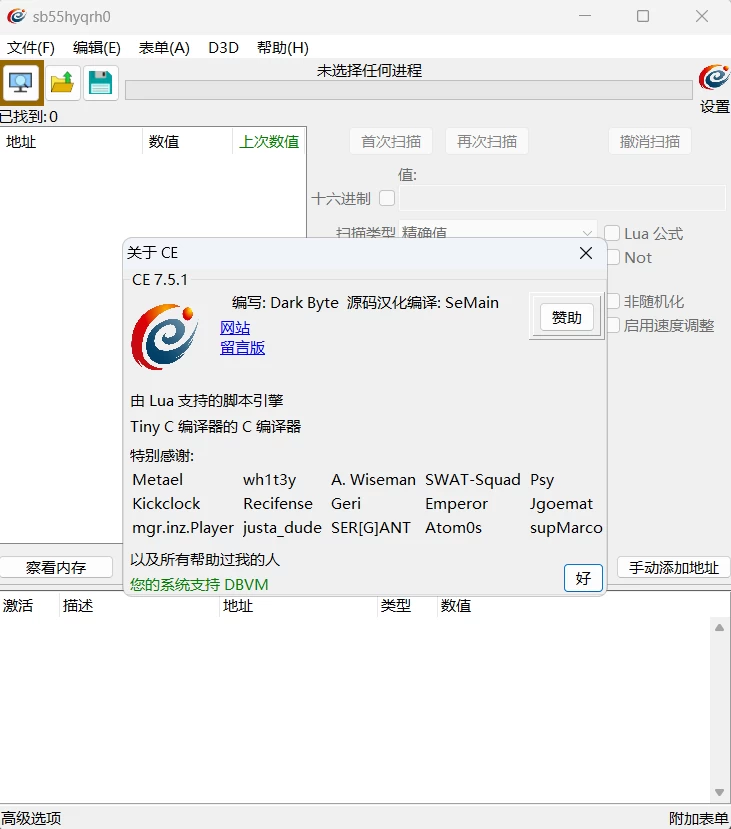Enable the Lua 公式 checkbox
Image resolution: width=731 pixels, height=829 pixels.
coord(612,233)
